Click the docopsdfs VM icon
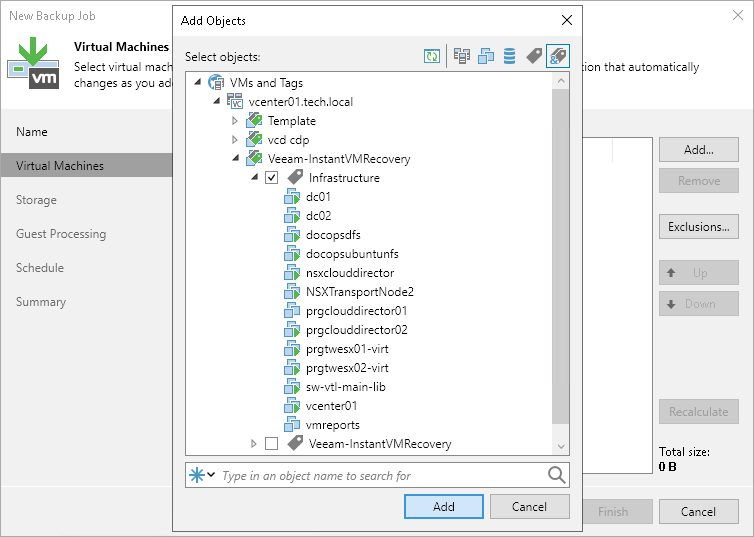Screen dimensions: 754x537 292,235
